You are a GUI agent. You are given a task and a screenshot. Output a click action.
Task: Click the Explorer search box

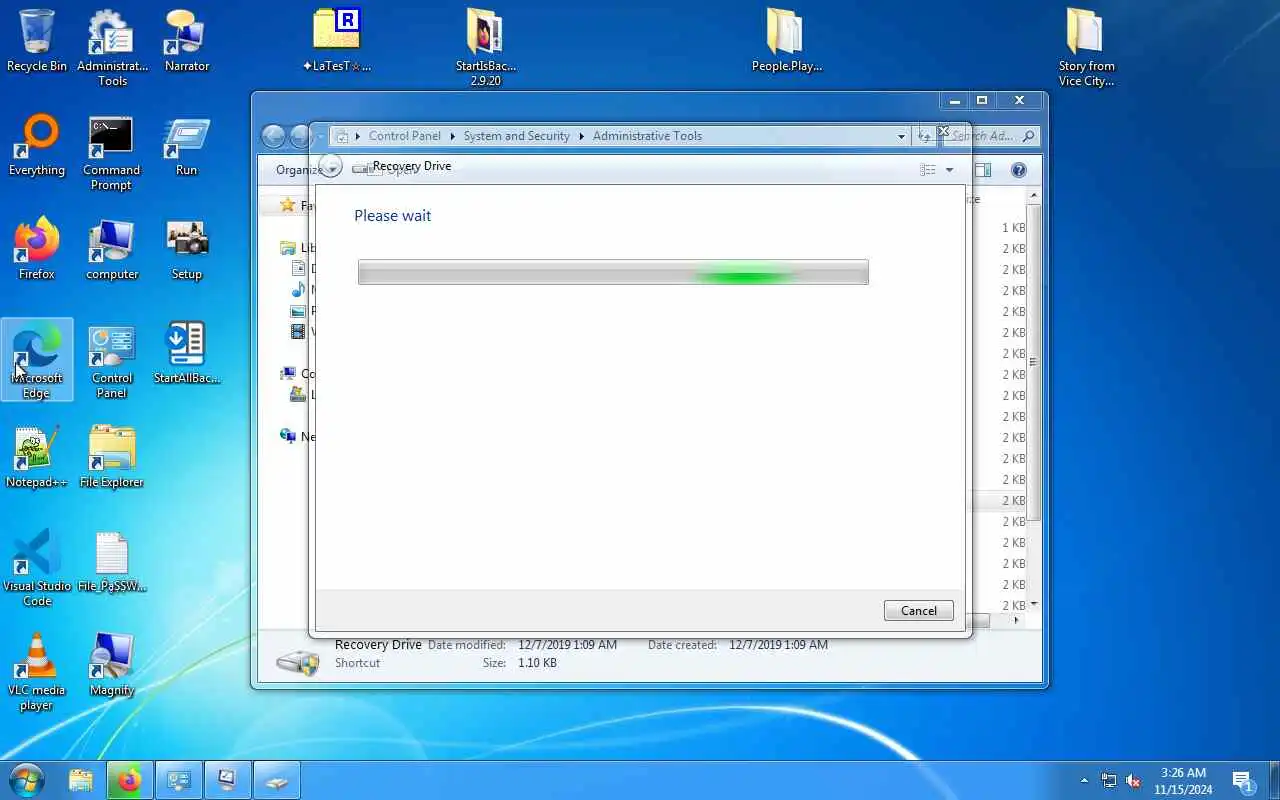coord(992,136)
